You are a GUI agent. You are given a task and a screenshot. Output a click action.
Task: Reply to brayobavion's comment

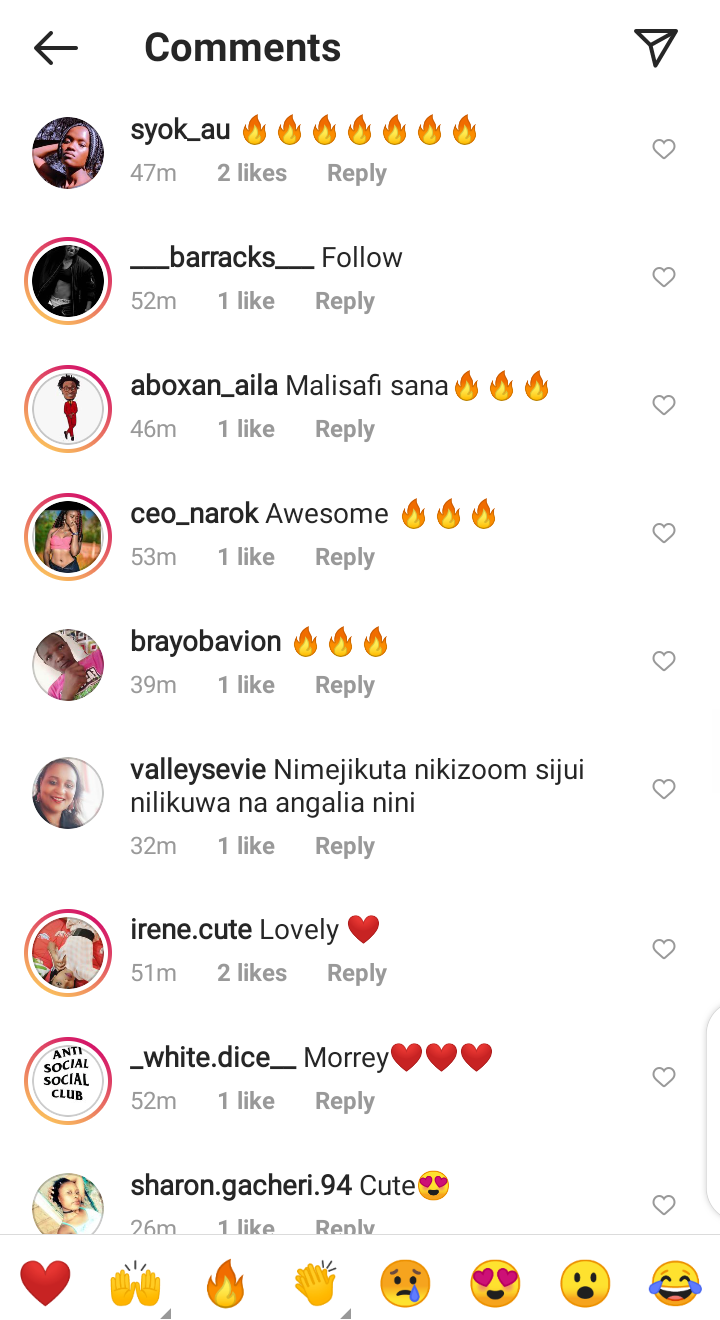pyautogui.click(x=345, y=685)
